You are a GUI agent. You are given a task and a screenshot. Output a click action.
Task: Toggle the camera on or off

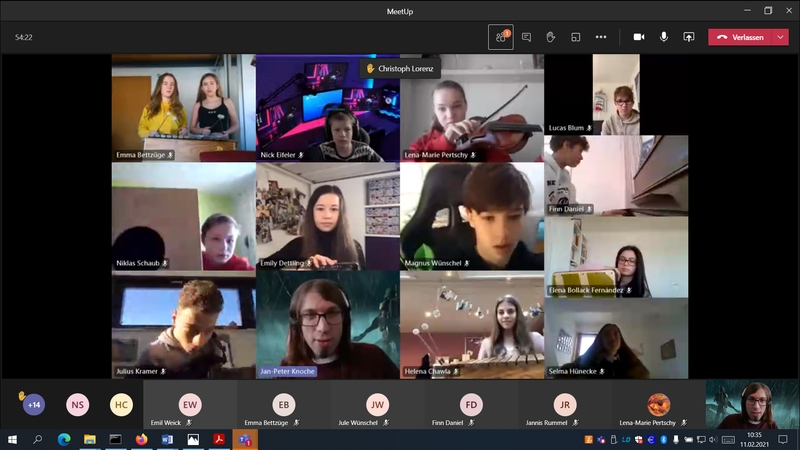pyautogui.click(x=639, y=37)
